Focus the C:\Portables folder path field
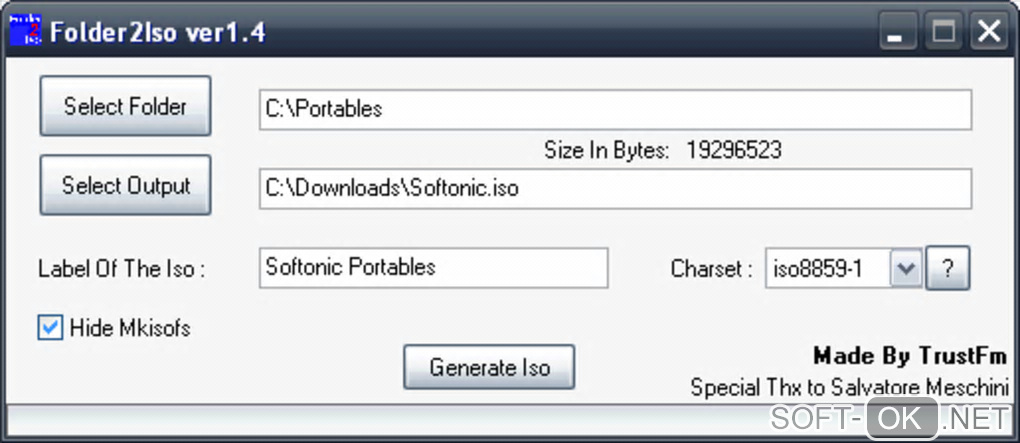 pos(614,109)
